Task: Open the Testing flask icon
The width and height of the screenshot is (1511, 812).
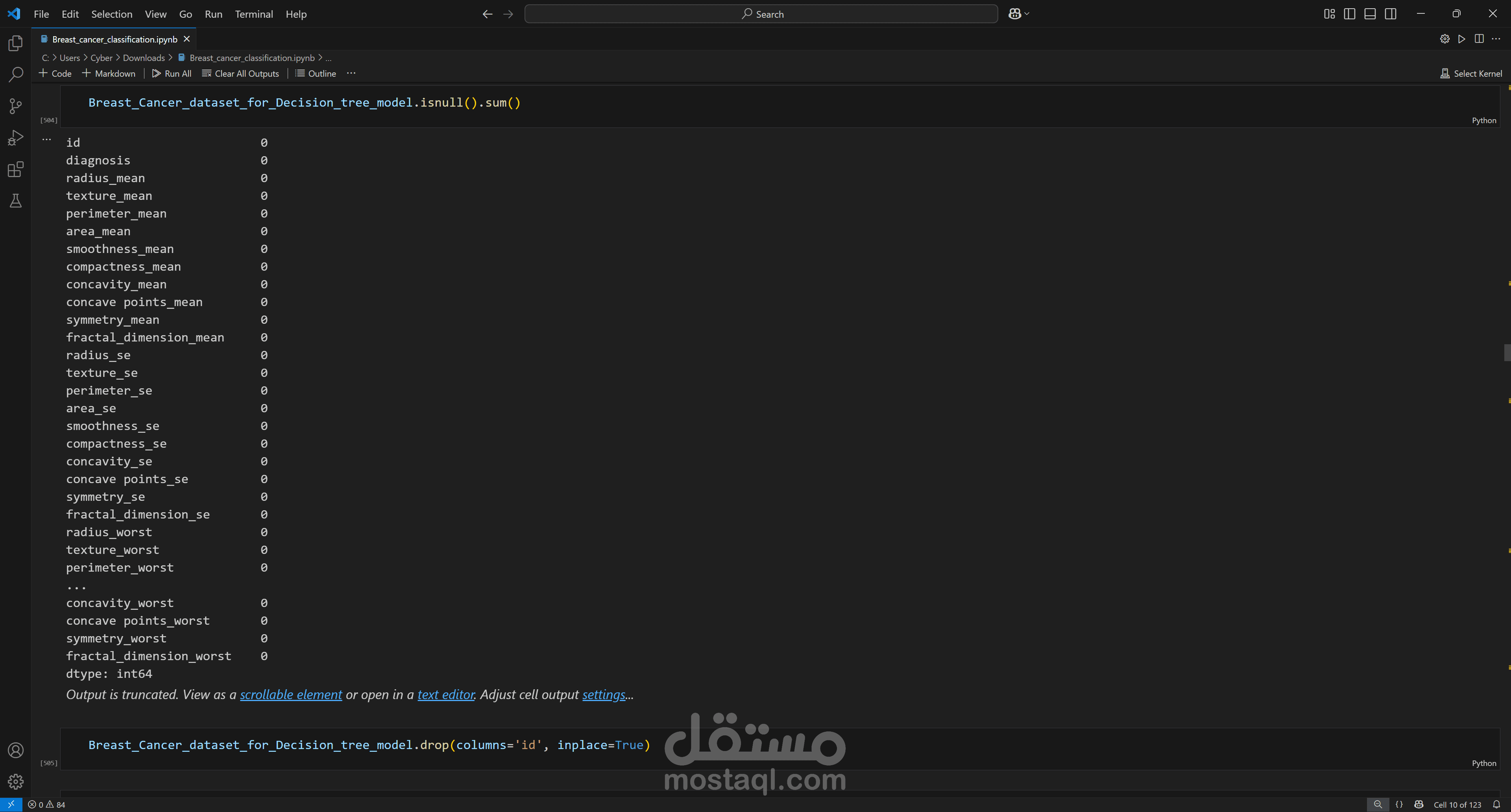Action: click(x=16, y=201)
